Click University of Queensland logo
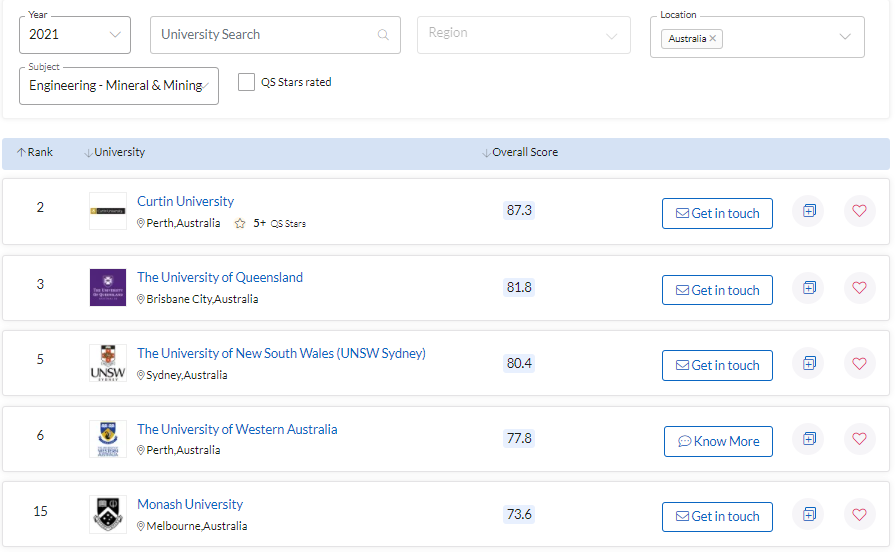 point(108,287)
